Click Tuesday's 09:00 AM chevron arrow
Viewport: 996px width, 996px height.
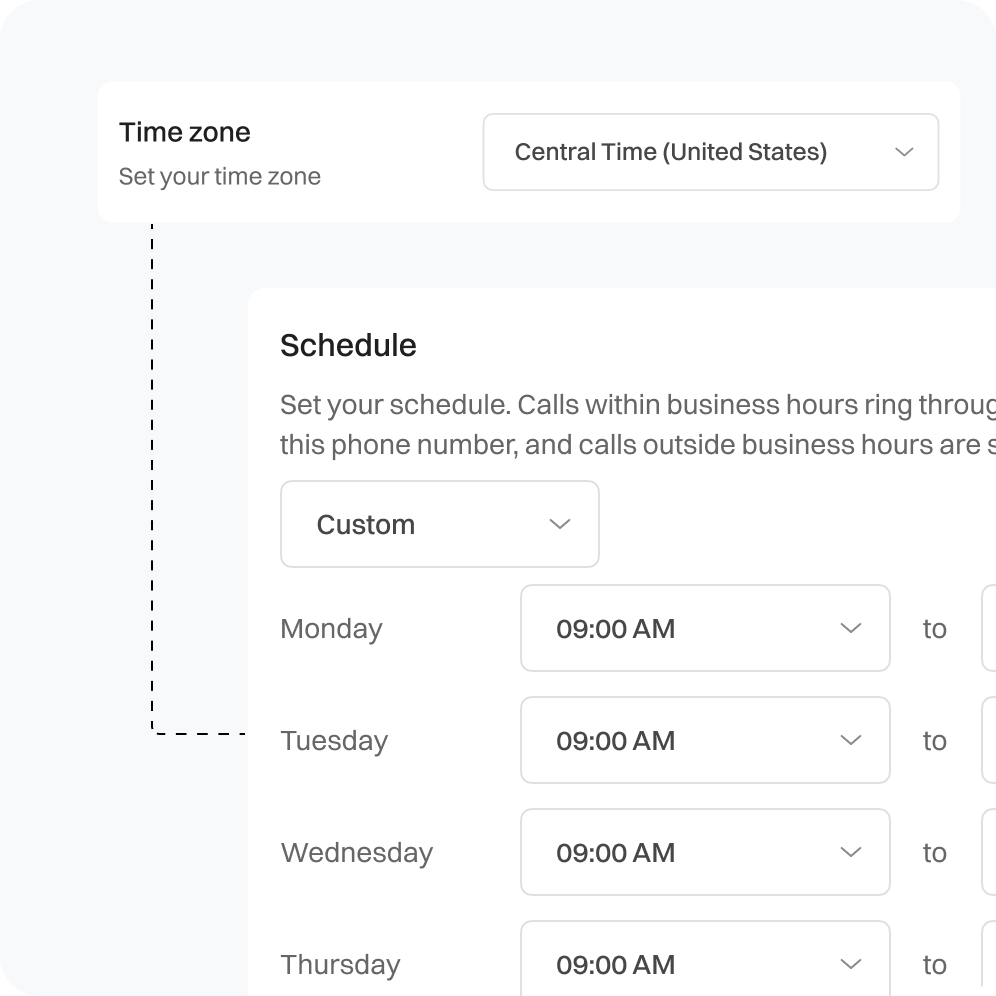click(851, 740)
